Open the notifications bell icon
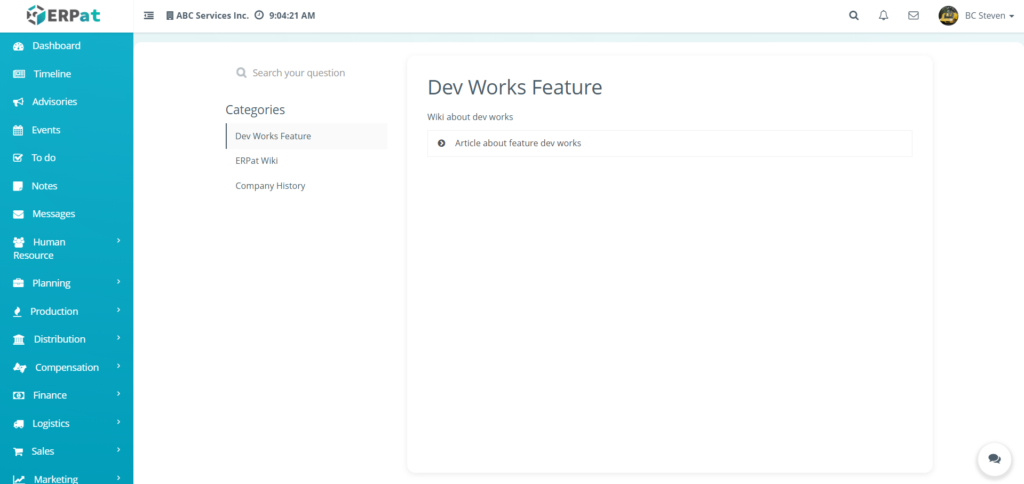 coord(883,16)
